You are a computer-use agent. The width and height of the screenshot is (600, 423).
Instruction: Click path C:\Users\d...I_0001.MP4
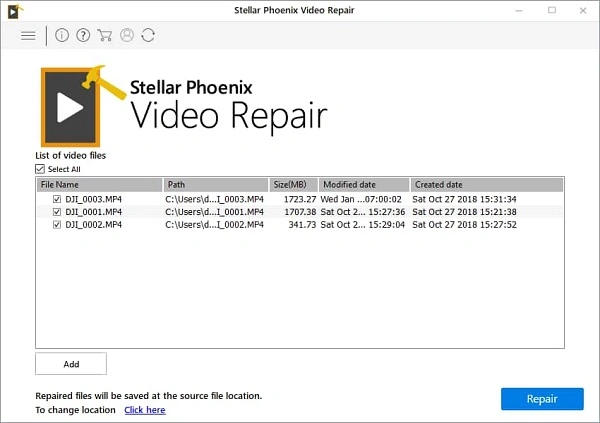214,212
